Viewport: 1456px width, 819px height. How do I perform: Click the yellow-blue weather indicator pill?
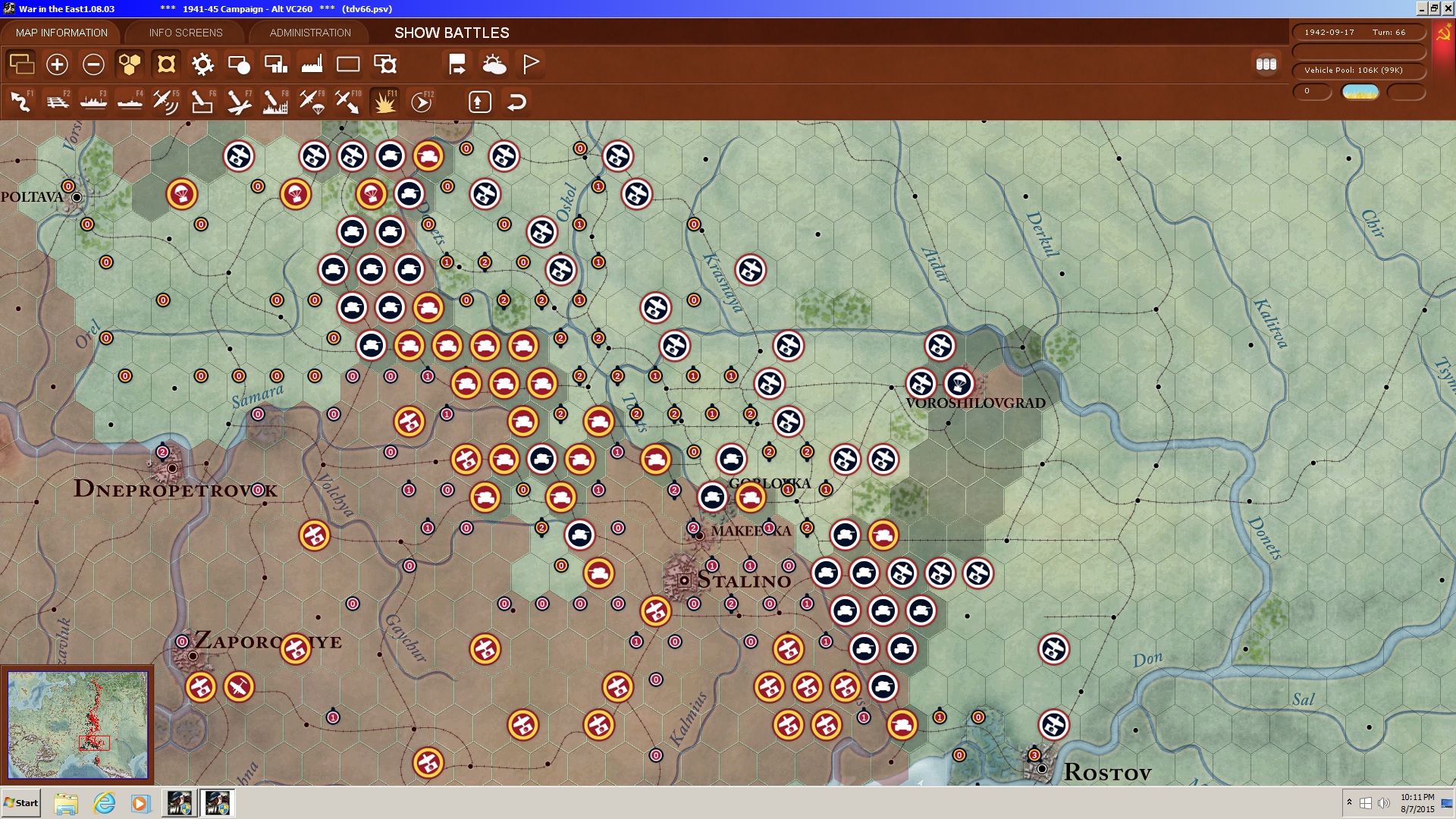1360,92
